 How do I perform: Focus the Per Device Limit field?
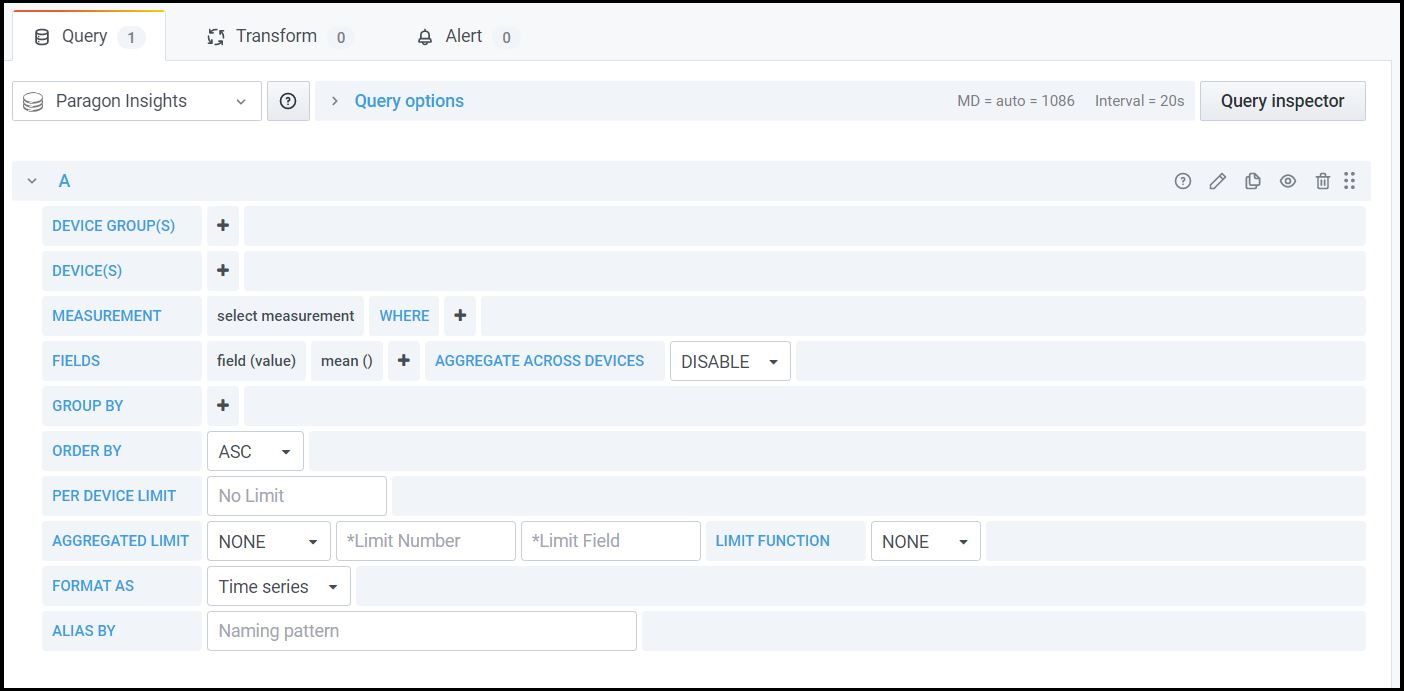[297, 496]
